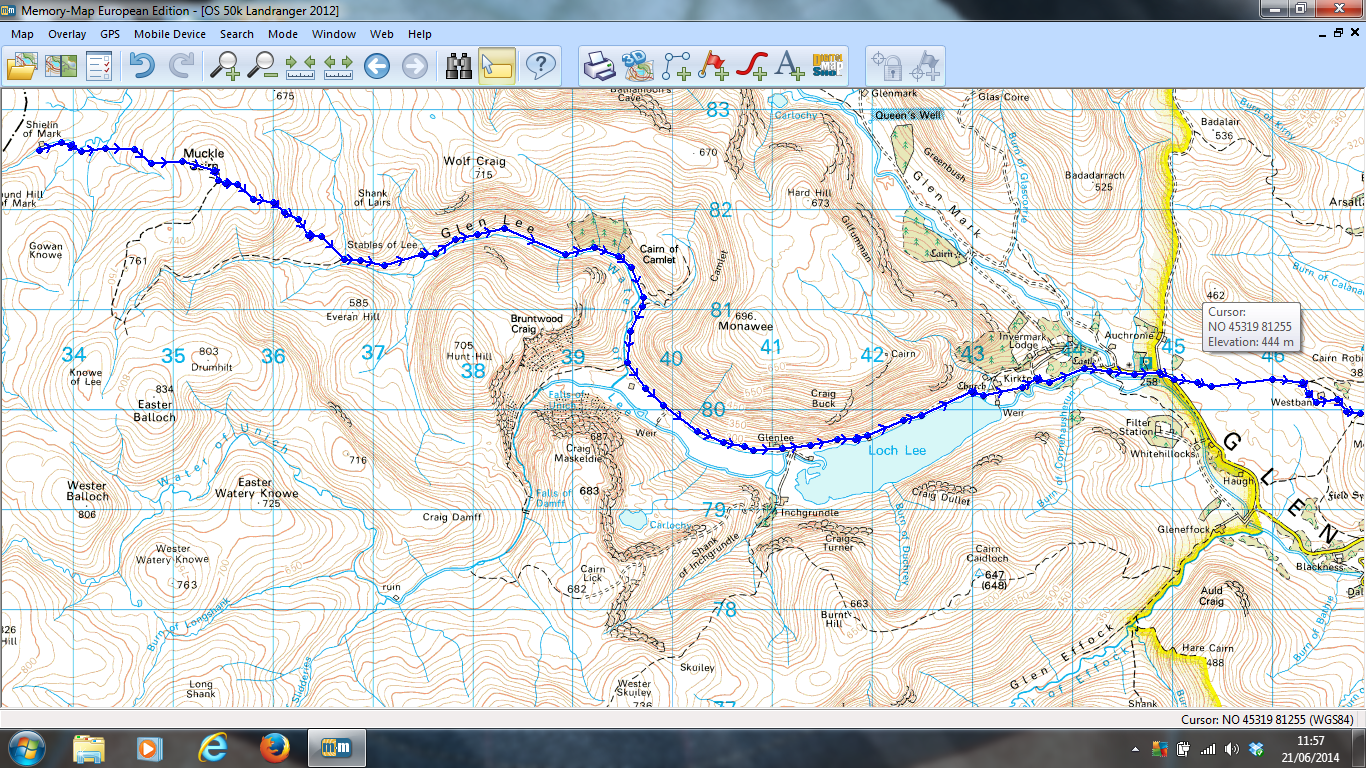Click the Wolf Craig label

[x=475, y=161]
